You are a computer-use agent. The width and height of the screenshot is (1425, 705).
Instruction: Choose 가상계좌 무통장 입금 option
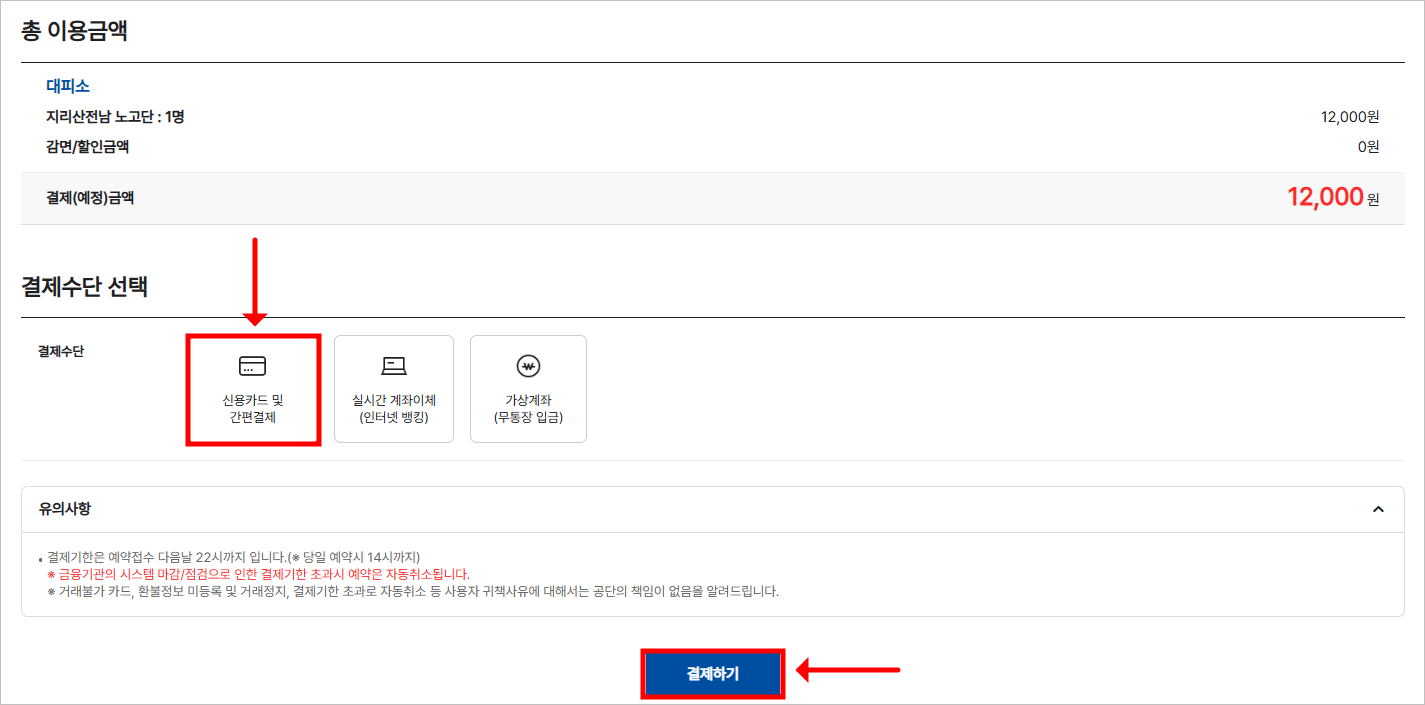528,389
